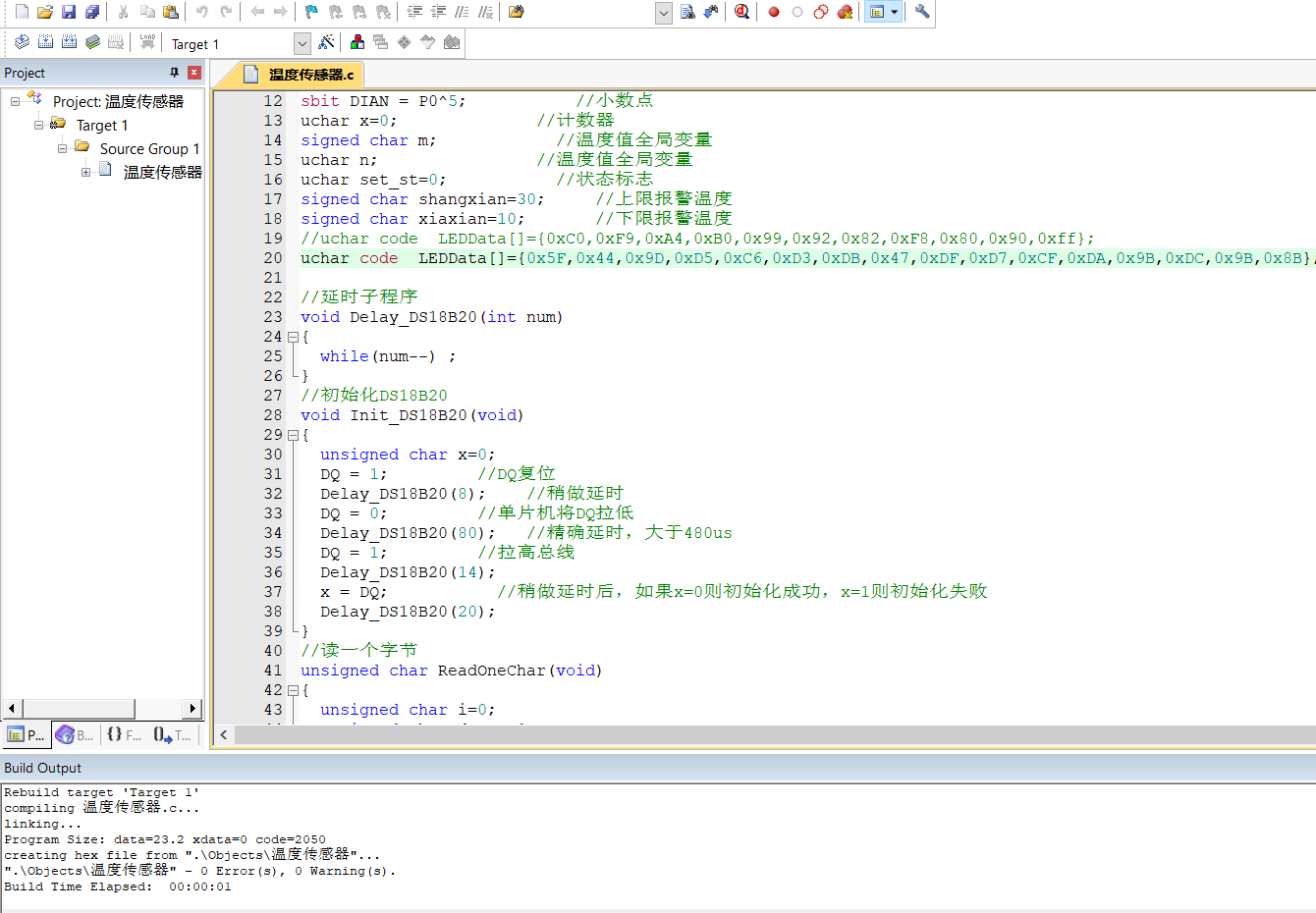
Task: Toggle the Project window pin icon
Action: tap(175, 73)
